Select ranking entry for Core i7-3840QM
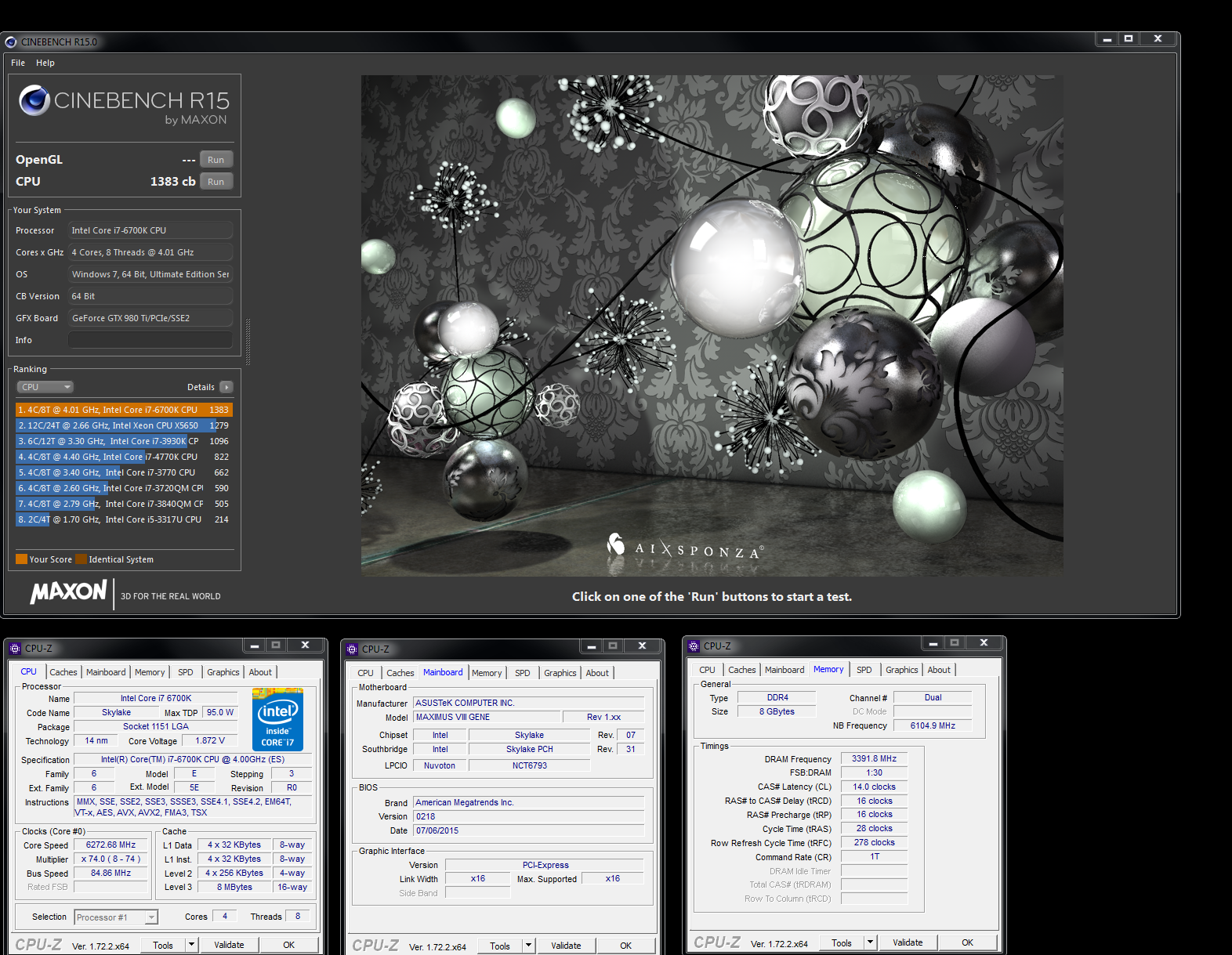The height and width of the screenshot is (955, 1232). pyautogui.click(x=124, y=504)
